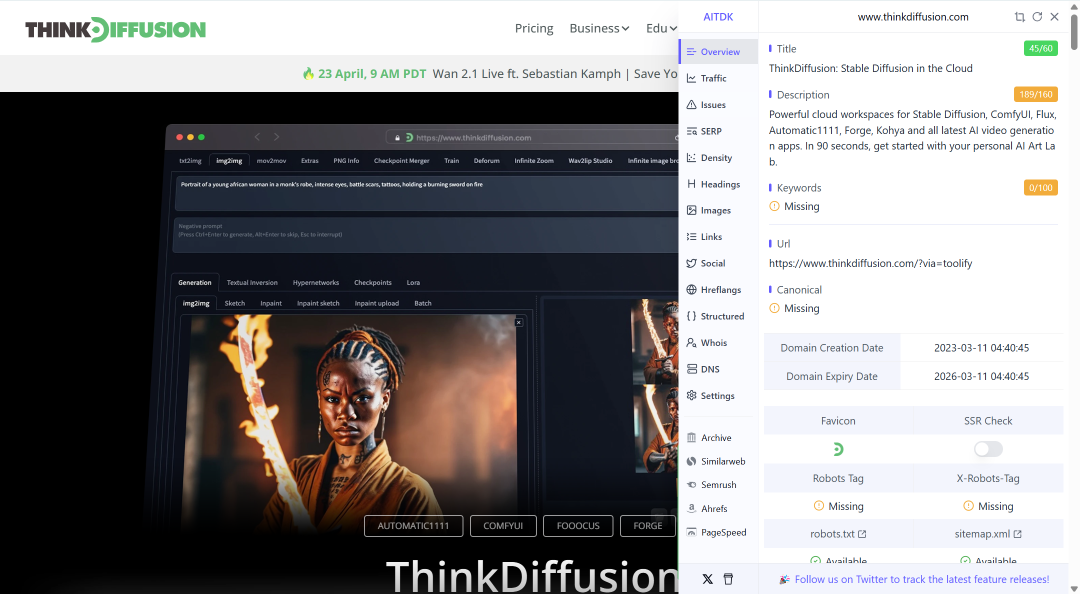This screenshot has height=594, width=1080.
Task: Click the AUTOMATIC1111 button
Action: (x=413, y=525)
